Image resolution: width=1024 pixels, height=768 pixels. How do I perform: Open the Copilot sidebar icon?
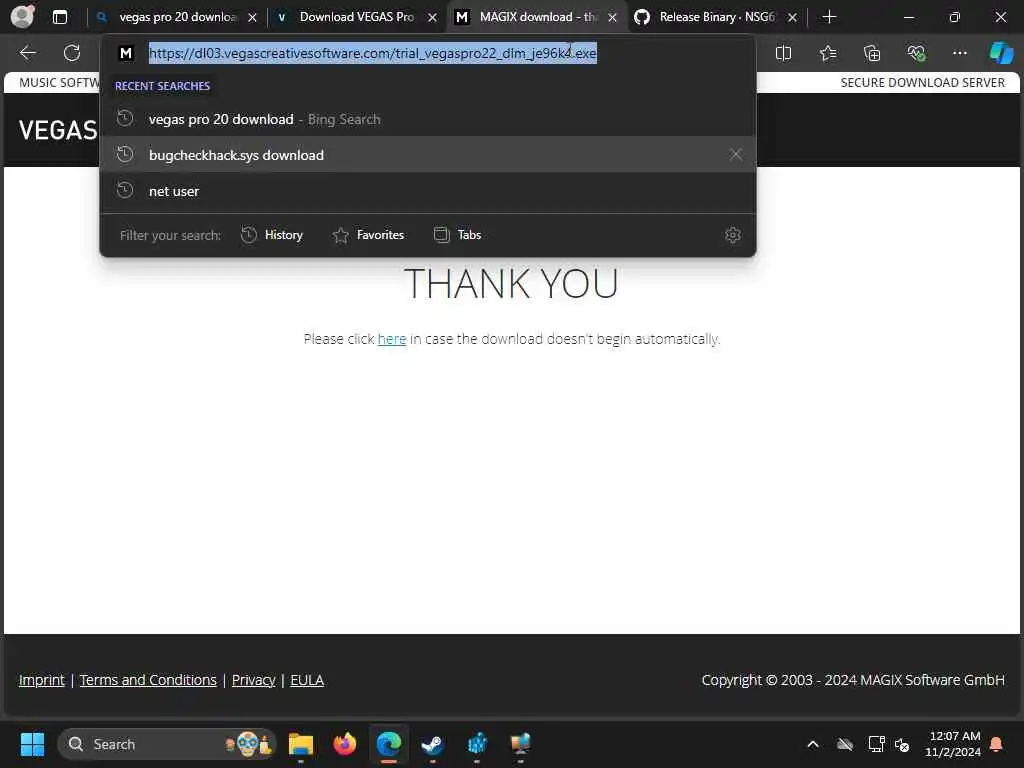click(x=1001, y=53)
